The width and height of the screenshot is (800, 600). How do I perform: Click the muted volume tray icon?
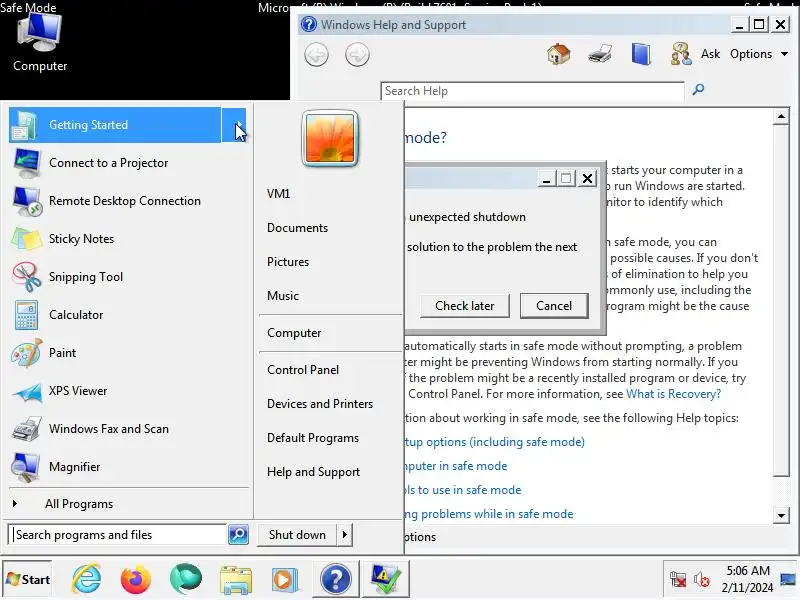click(x=702, y=580)
